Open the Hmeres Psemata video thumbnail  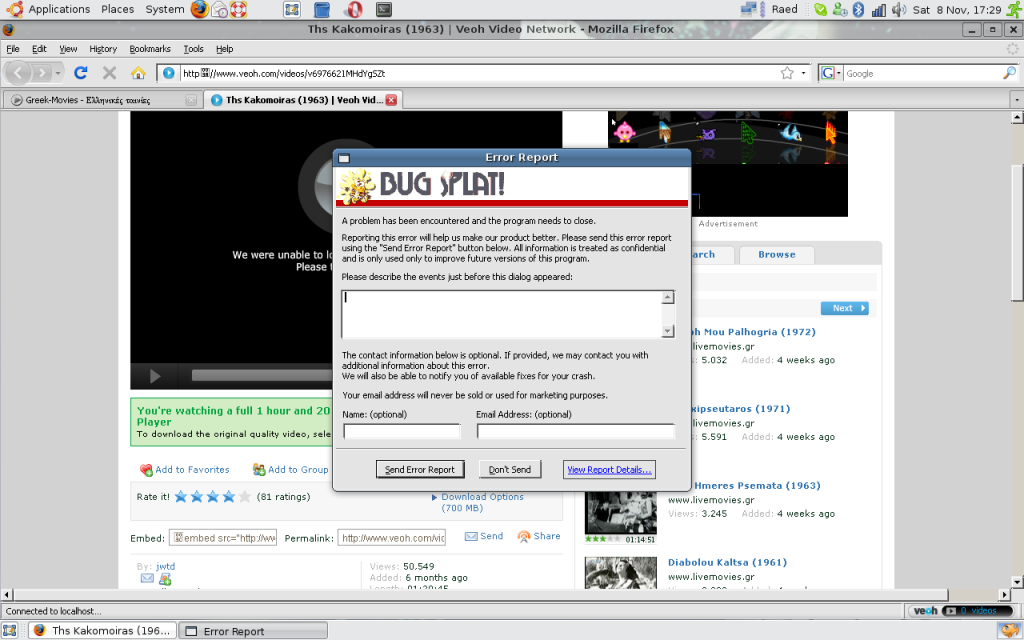[620, 513]
